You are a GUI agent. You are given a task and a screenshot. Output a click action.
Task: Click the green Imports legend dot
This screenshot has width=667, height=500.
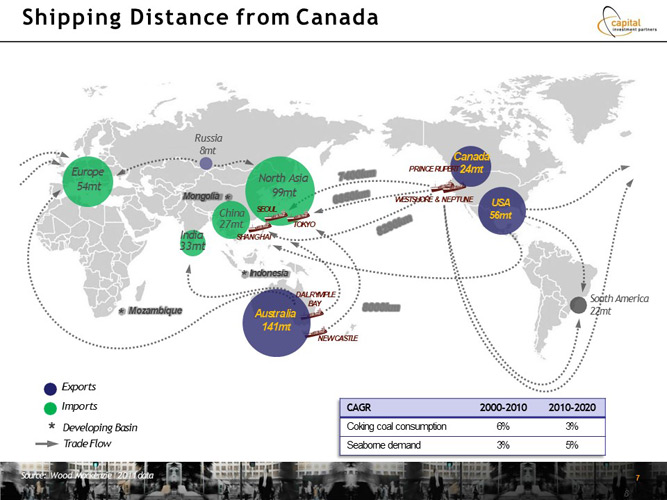(50, 408)
